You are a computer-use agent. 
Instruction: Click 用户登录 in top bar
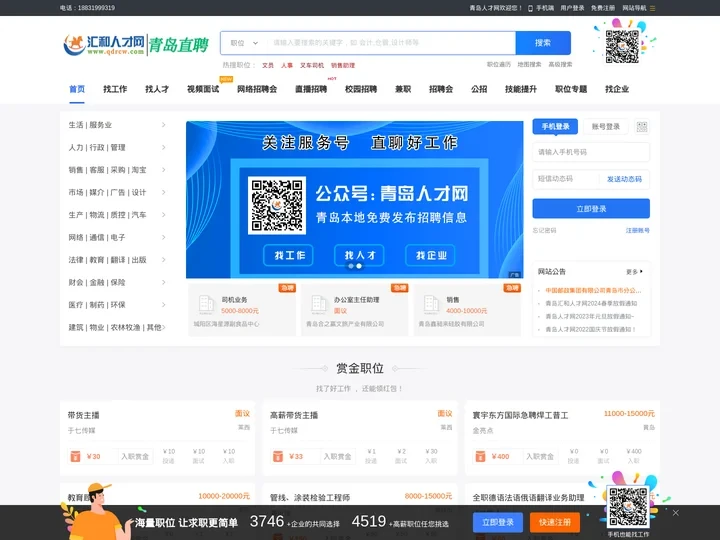[x=572, y=8]
